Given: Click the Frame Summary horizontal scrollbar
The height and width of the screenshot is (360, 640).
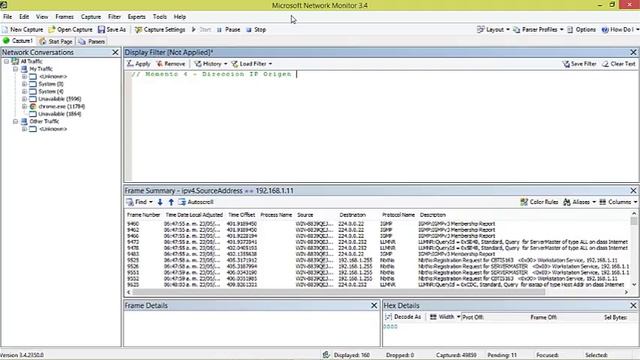Looking at the screenshot, I should (339, 292).
